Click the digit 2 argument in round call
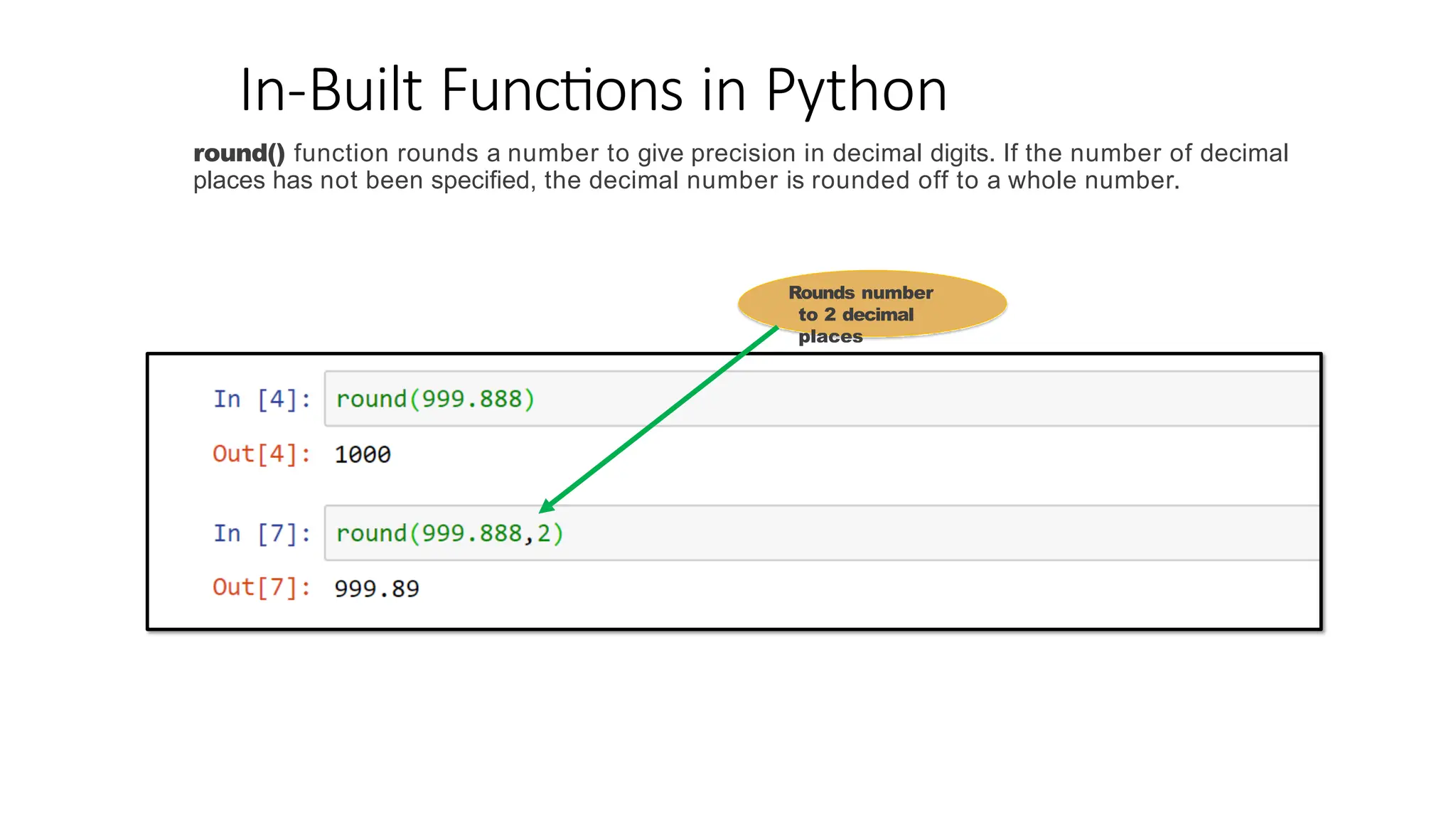The width and height of the screenshot is (1456, 819). coord(544,533)
